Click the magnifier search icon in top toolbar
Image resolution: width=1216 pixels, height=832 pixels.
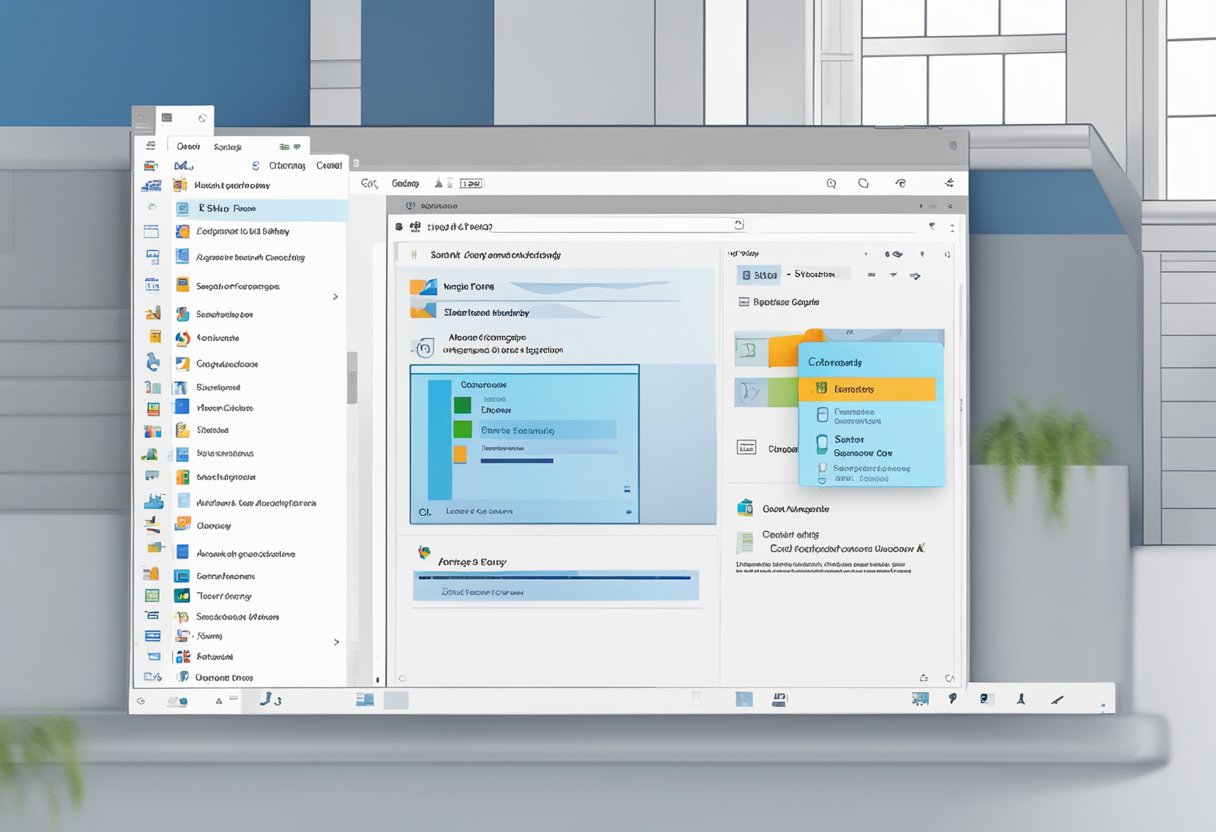[x=830, y=184]
